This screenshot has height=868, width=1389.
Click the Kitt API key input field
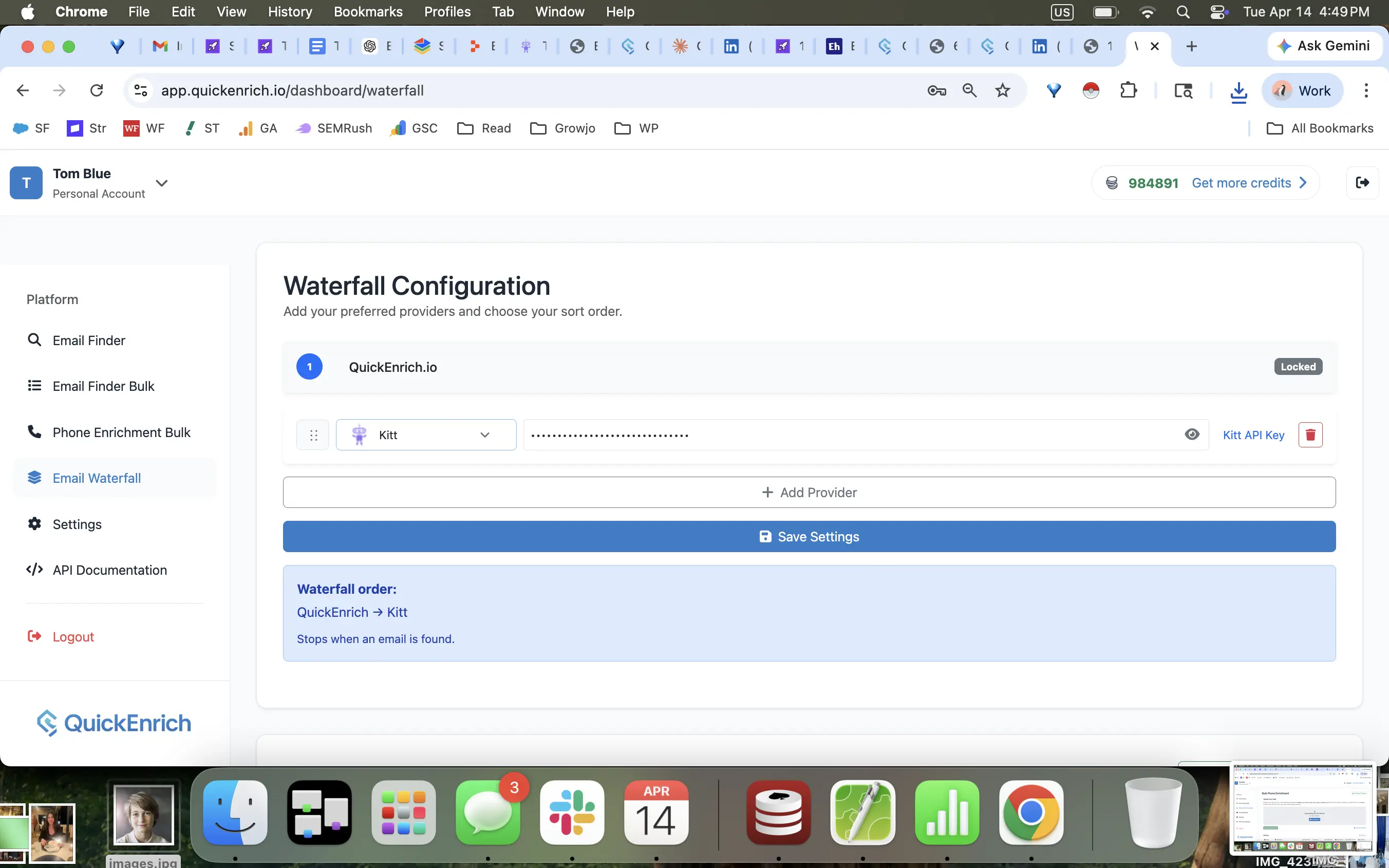(x=850, y=435)
